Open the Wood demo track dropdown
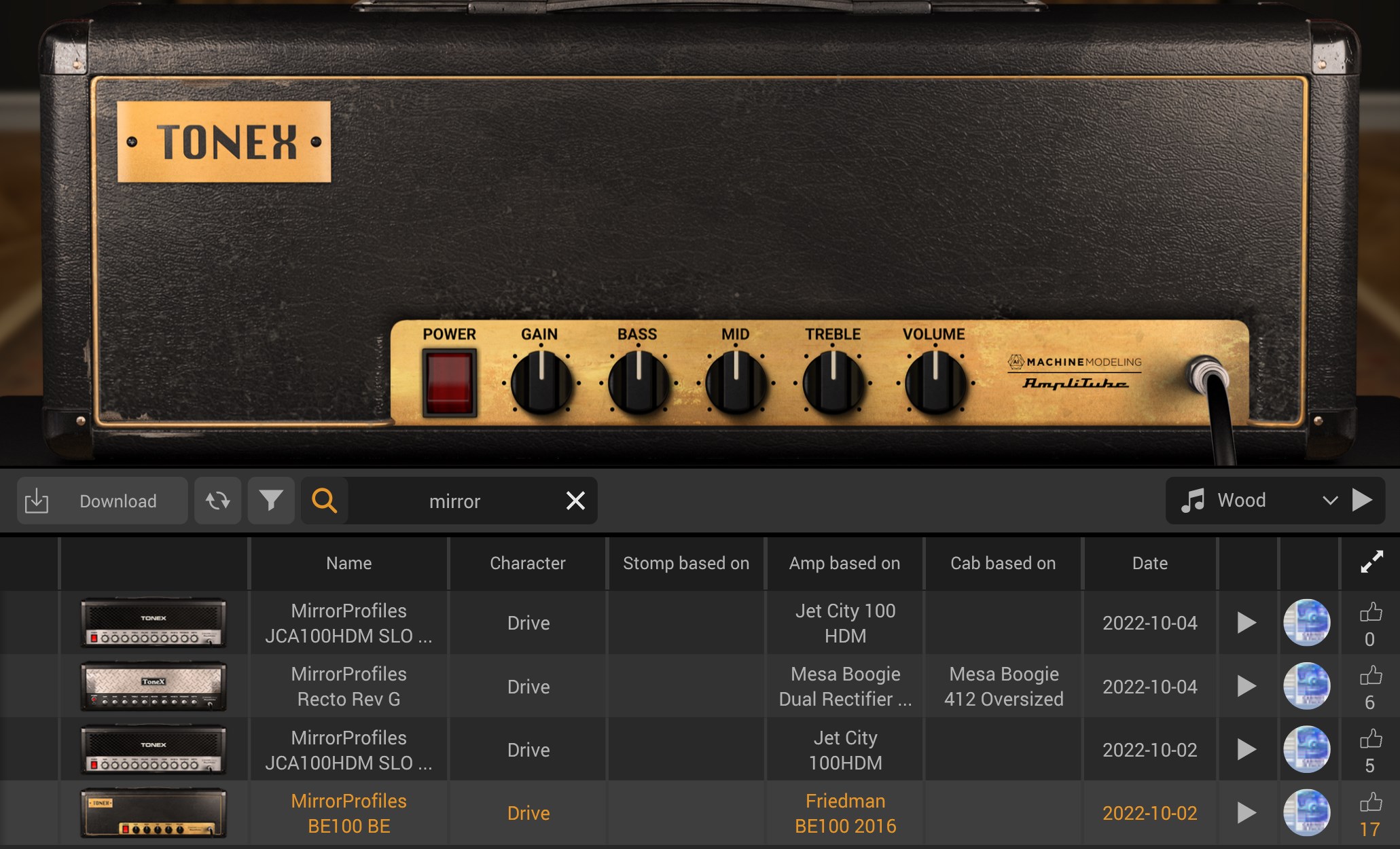The width and height of the screenshot is (1400, 849). (x=1329, y=501)
